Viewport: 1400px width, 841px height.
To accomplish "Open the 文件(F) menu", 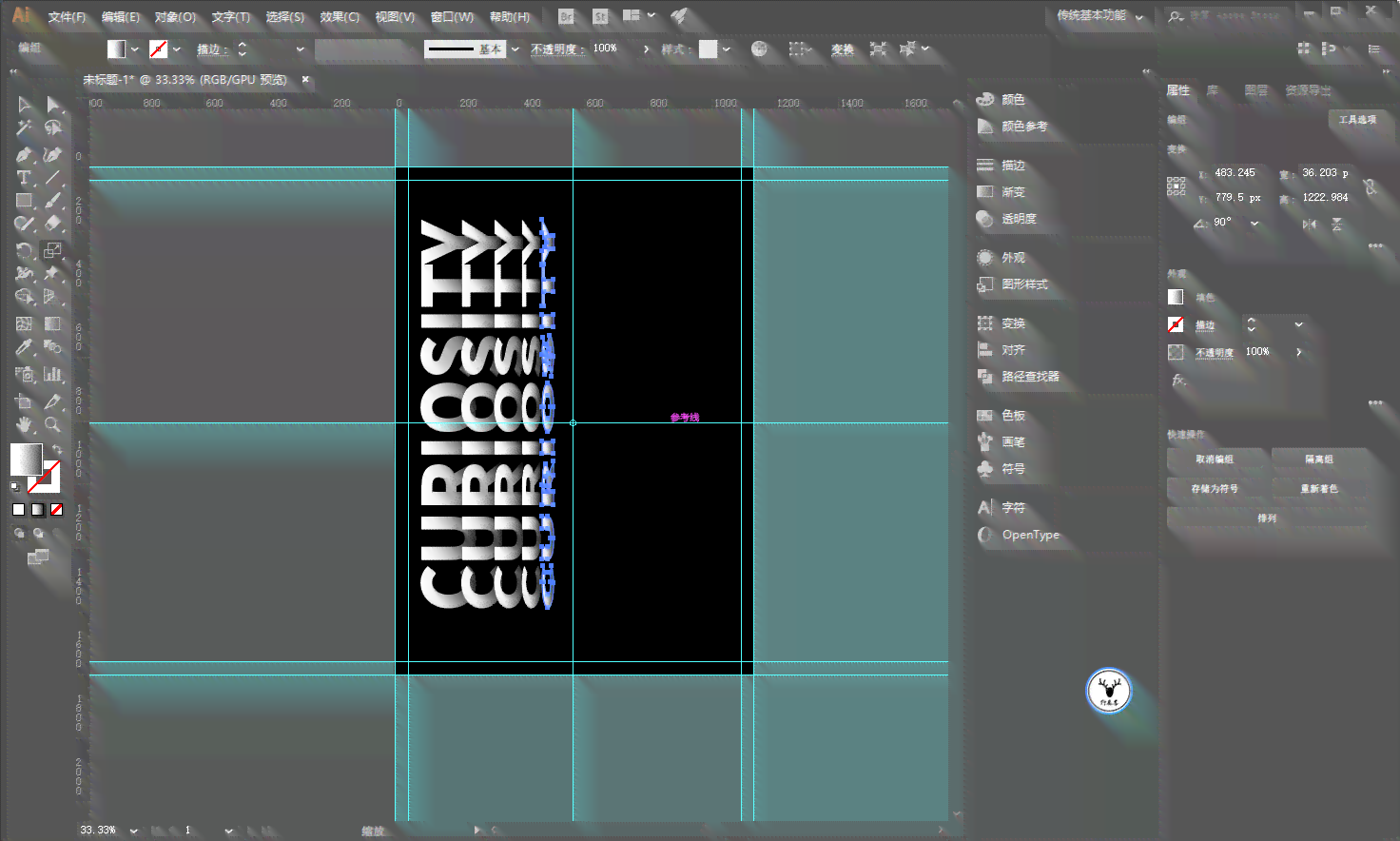I will tap(67, 17).
